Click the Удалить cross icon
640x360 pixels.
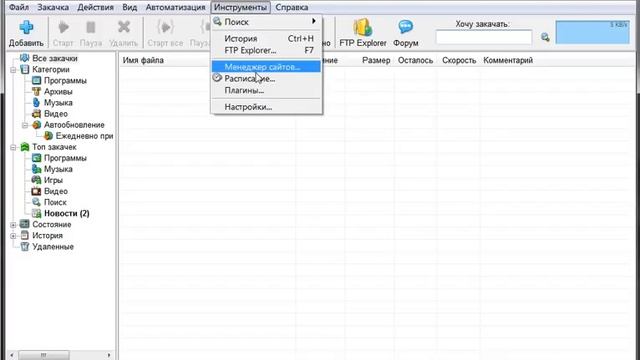click(124, 27)
